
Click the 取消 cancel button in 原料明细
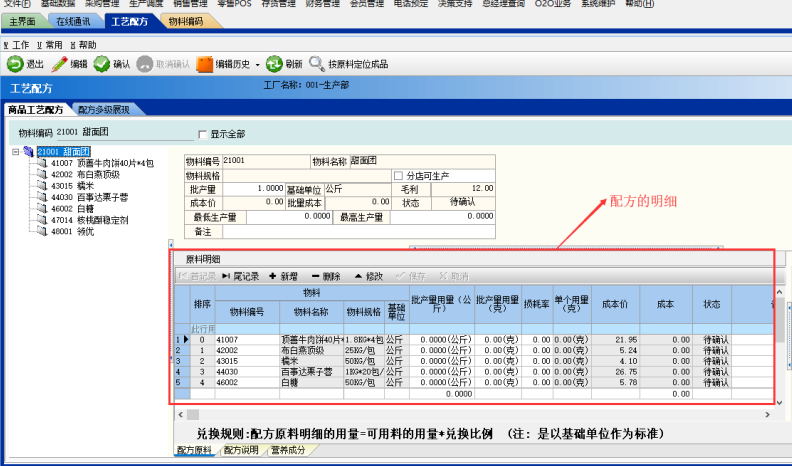[x=454, y=276]
